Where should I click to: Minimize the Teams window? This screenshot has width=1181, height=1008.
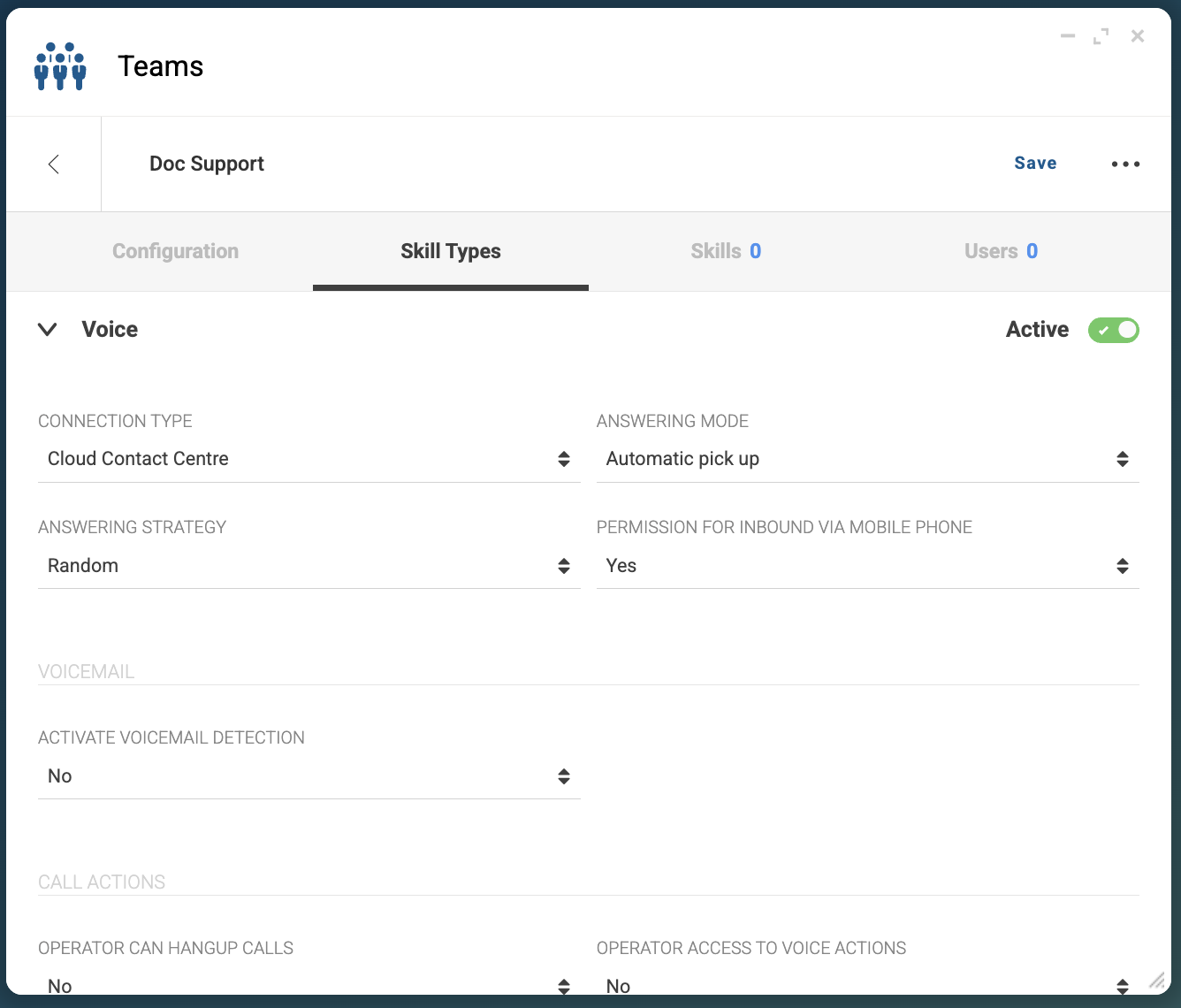coord(1068,36)
